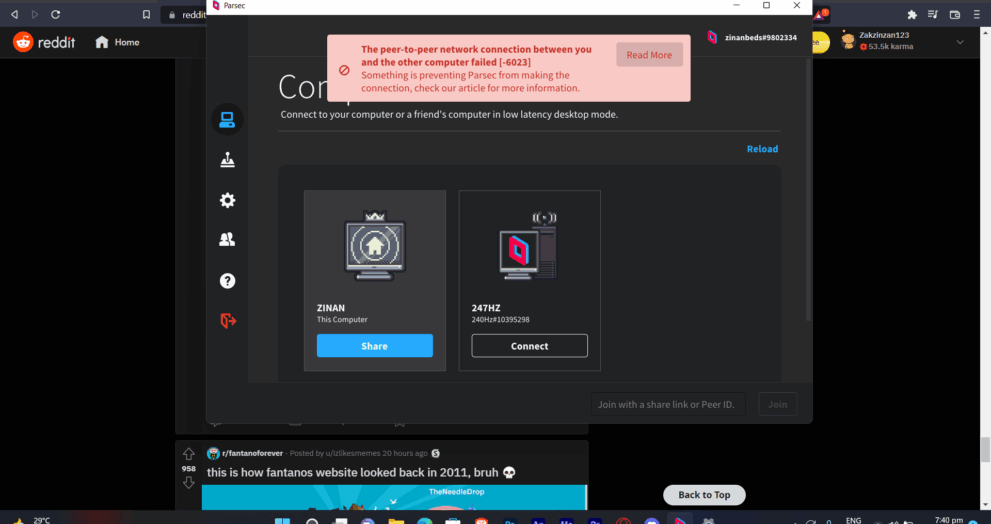This screenshot has width=991, height=524.
Task: Connect to the 247HZ computer
Action: (530, 346)
